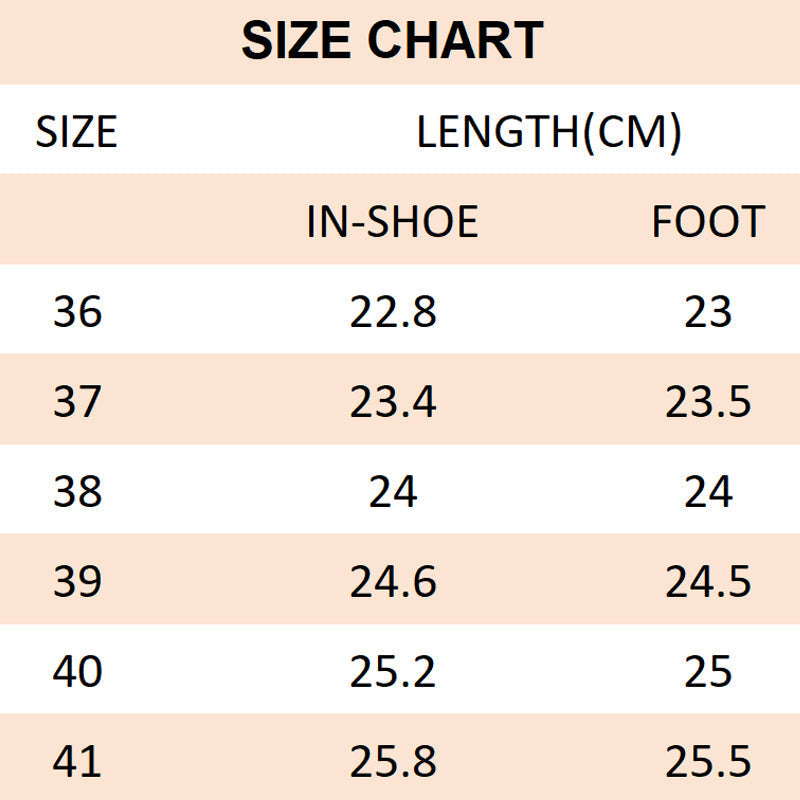Select the 24.6 in-shoe length cell

point(393,582)
